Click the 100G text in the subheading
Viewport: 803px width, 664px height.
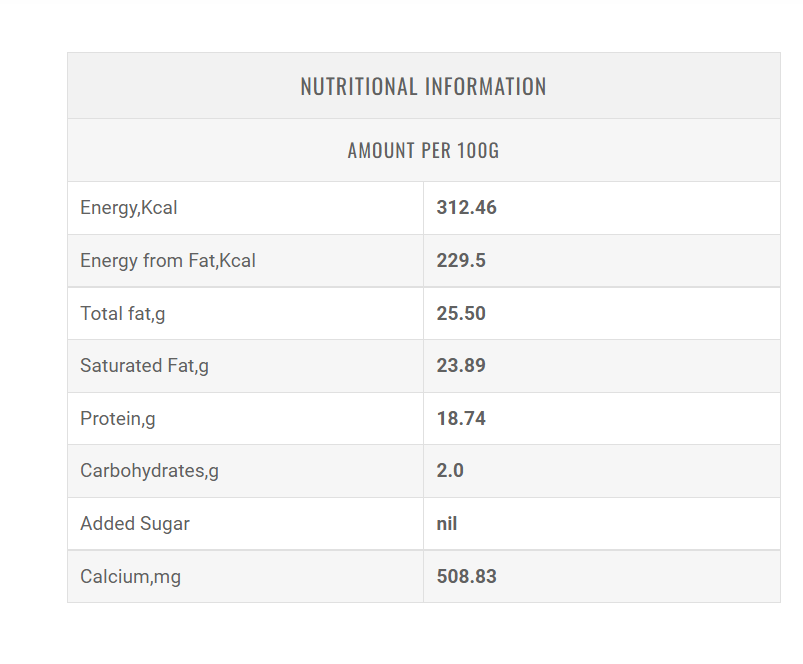(478, 151)
